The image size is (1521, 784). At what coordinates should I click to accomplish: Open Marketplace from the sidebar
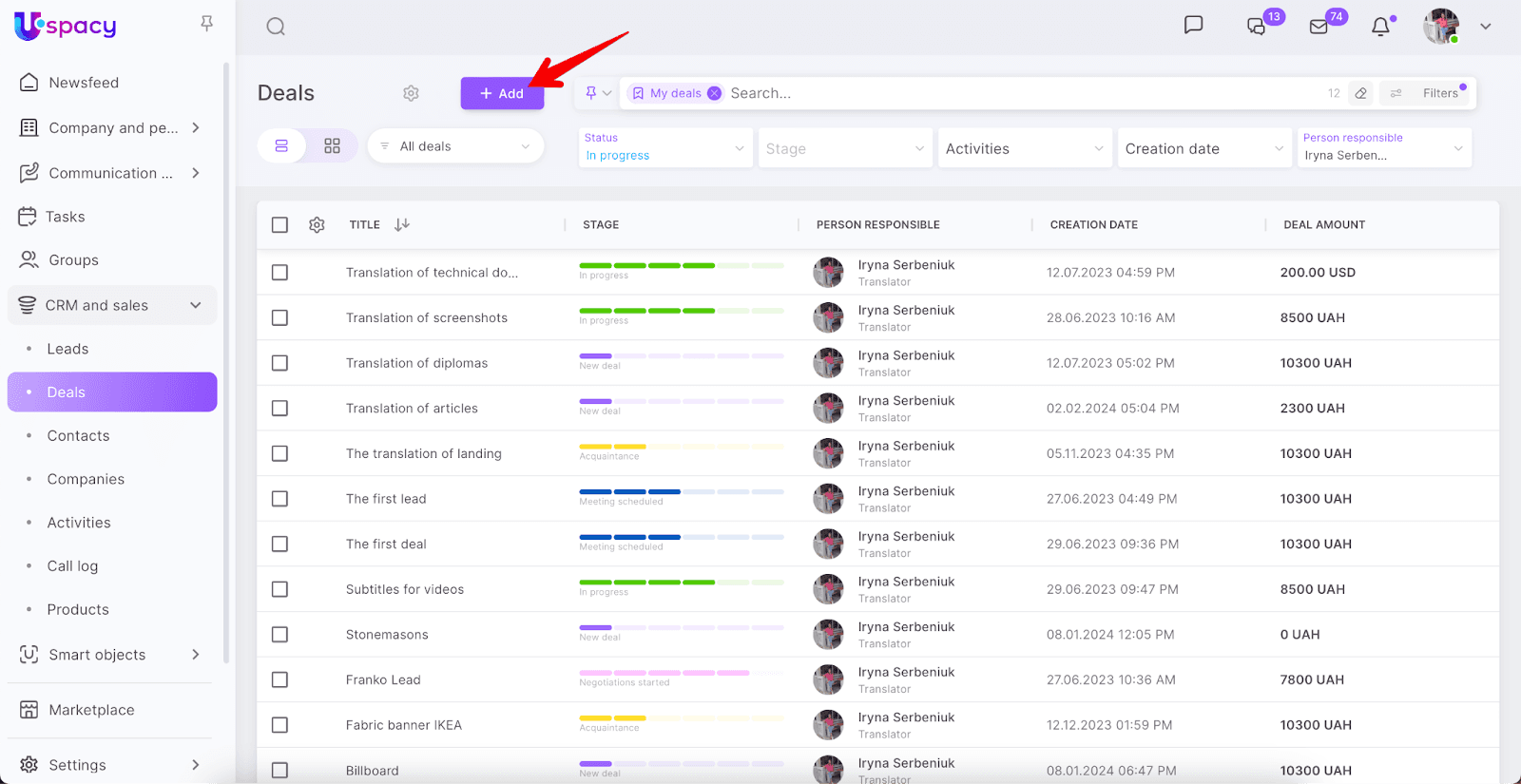click(x=91, y=710)
